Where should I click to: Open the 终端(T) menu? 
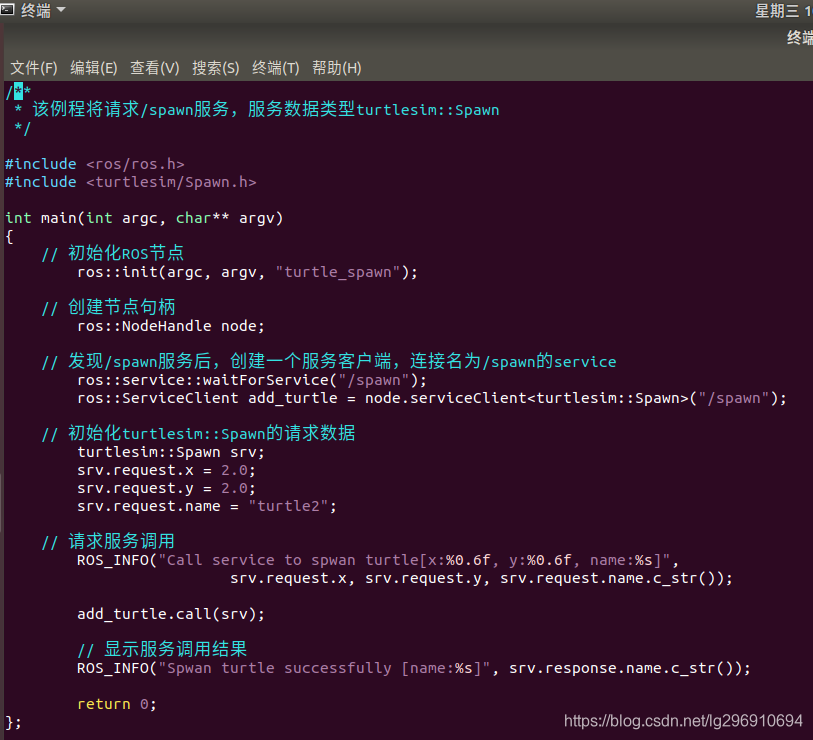(x=275, y=68)
